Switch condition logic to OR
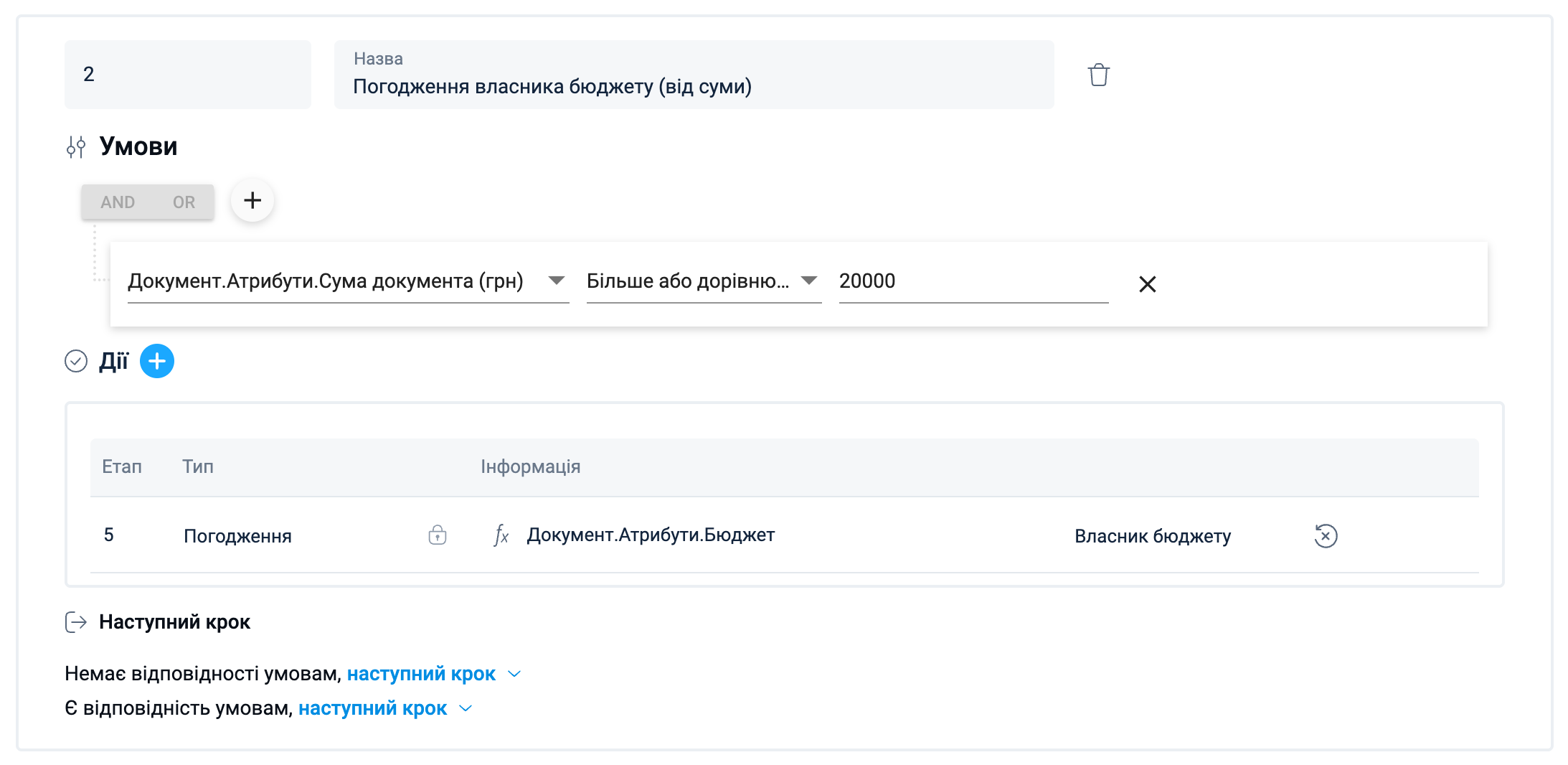Viewport: 1568px width, 765px height. (x=184, y=202)
